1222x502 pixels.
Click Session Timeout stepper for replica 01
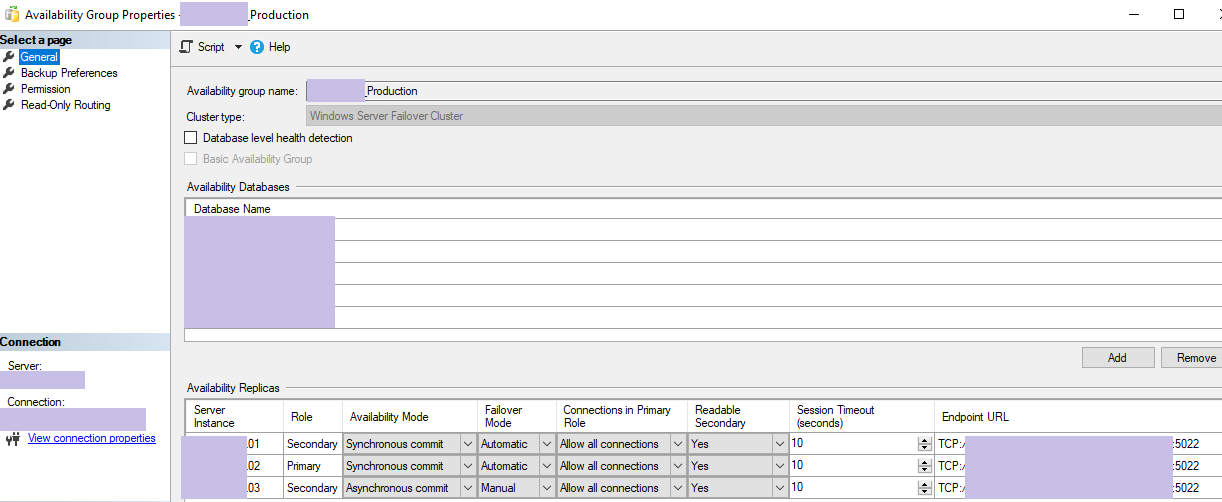[924, 444]
